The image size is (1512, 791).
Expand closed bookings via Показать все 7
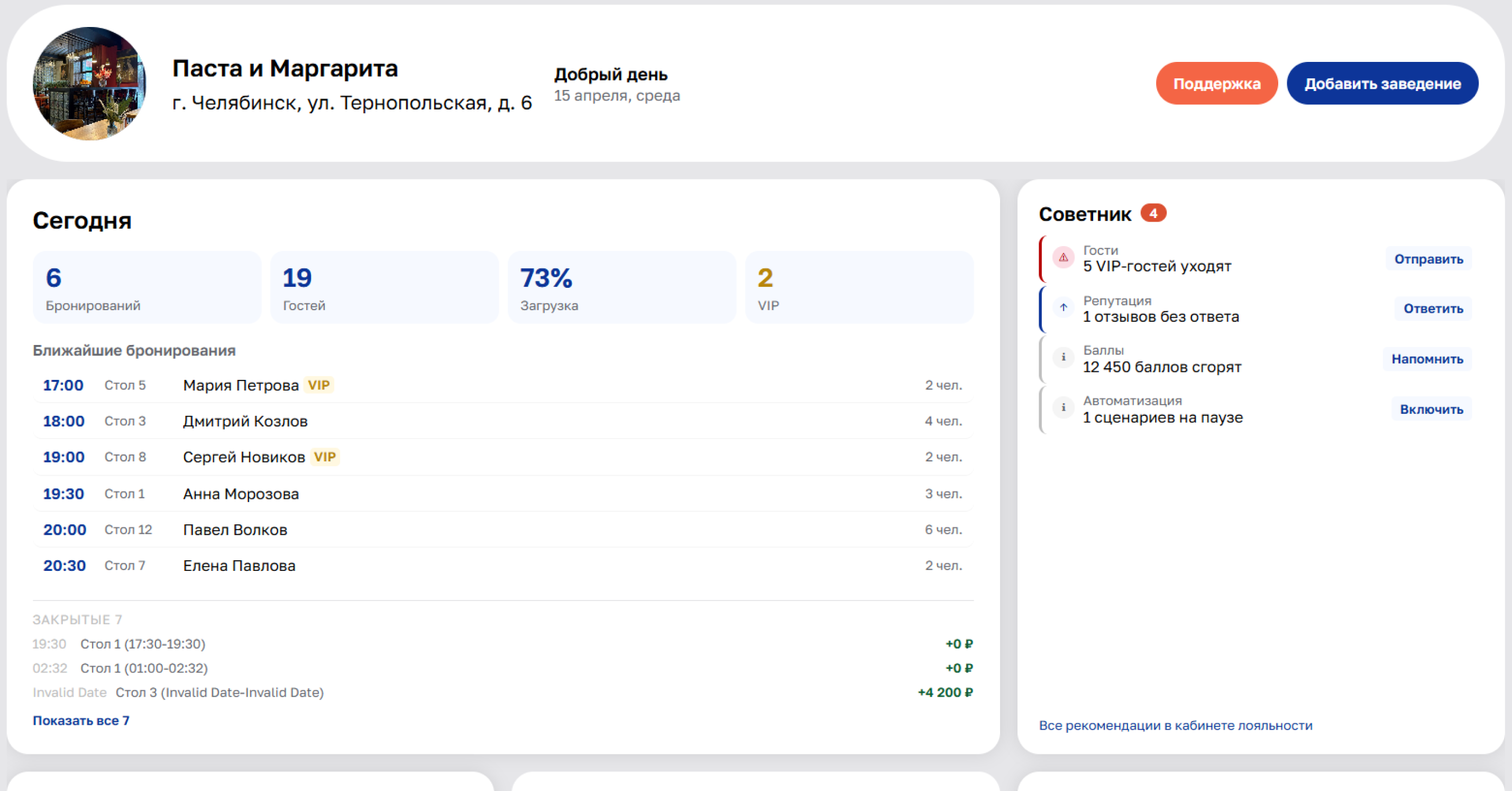(81, 721)
